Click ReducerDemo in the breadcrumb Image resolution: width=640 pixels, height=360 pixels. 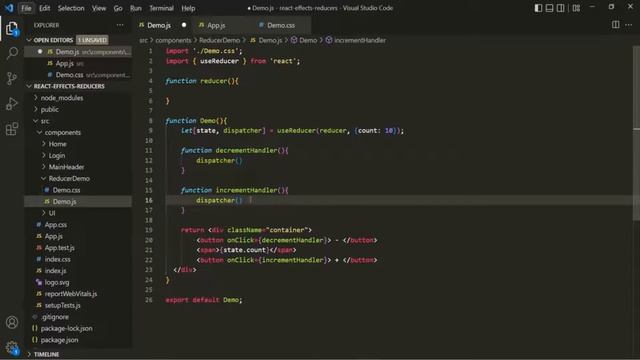pyautogui.click(x=220, y=40)
